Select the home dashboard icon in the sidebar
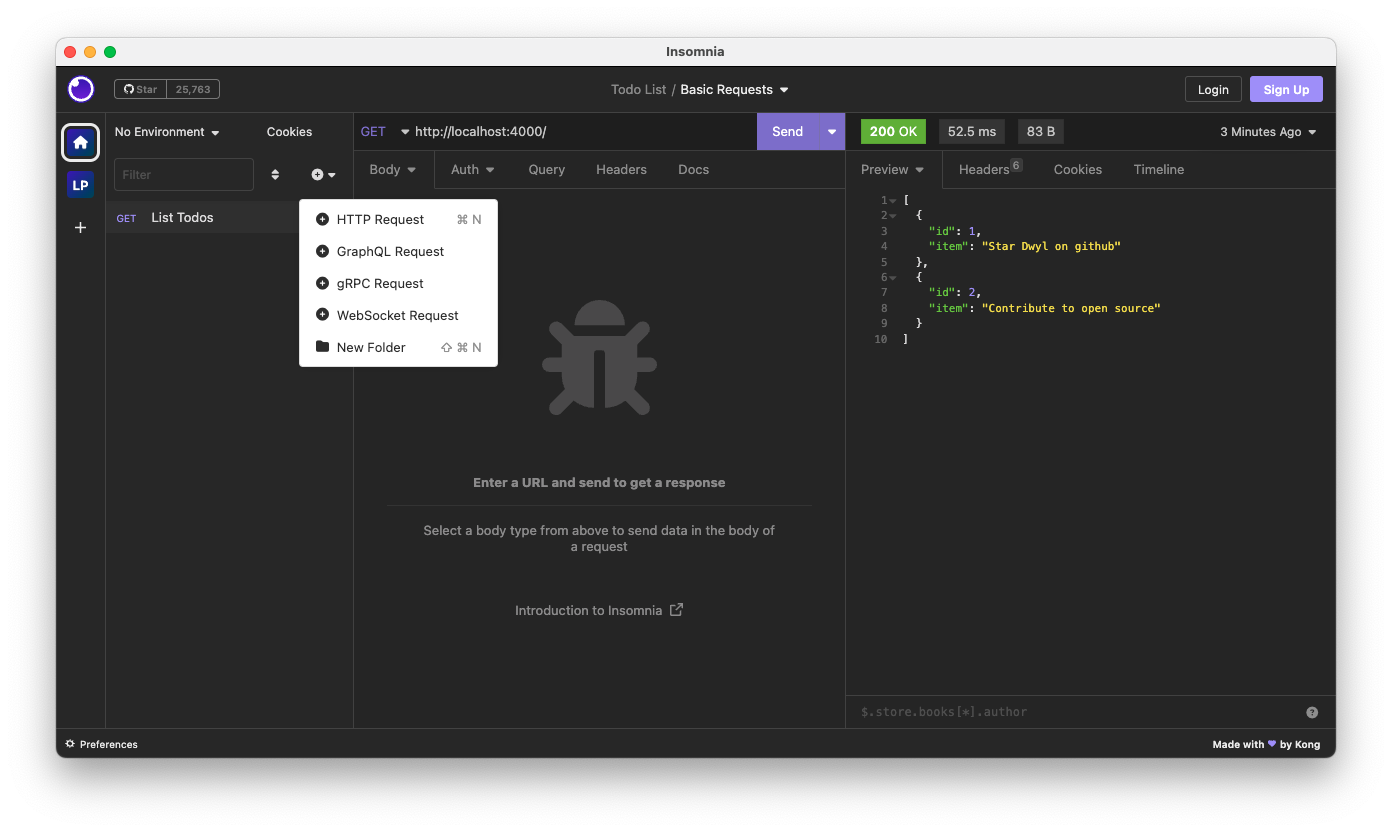Screen dimensions: 1392x832 tap(80, 142)
